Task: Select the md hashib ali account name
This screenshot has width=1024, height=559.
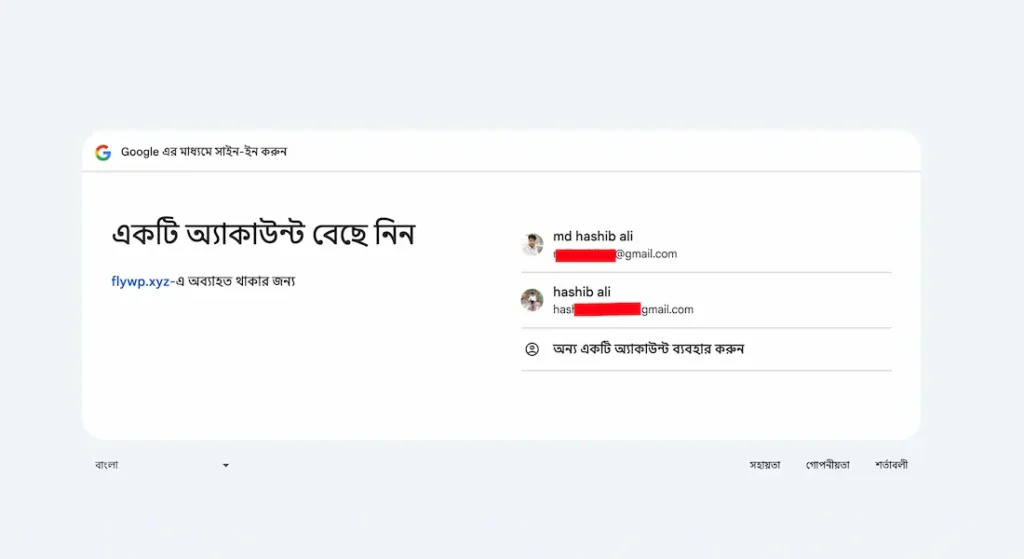Action: click(x=593, y=236)
